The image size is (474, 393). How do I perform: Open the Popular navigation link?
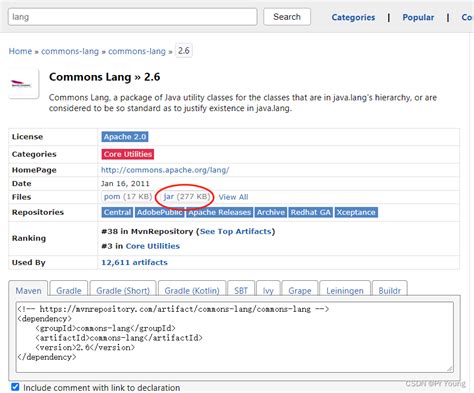coord(418,17)
